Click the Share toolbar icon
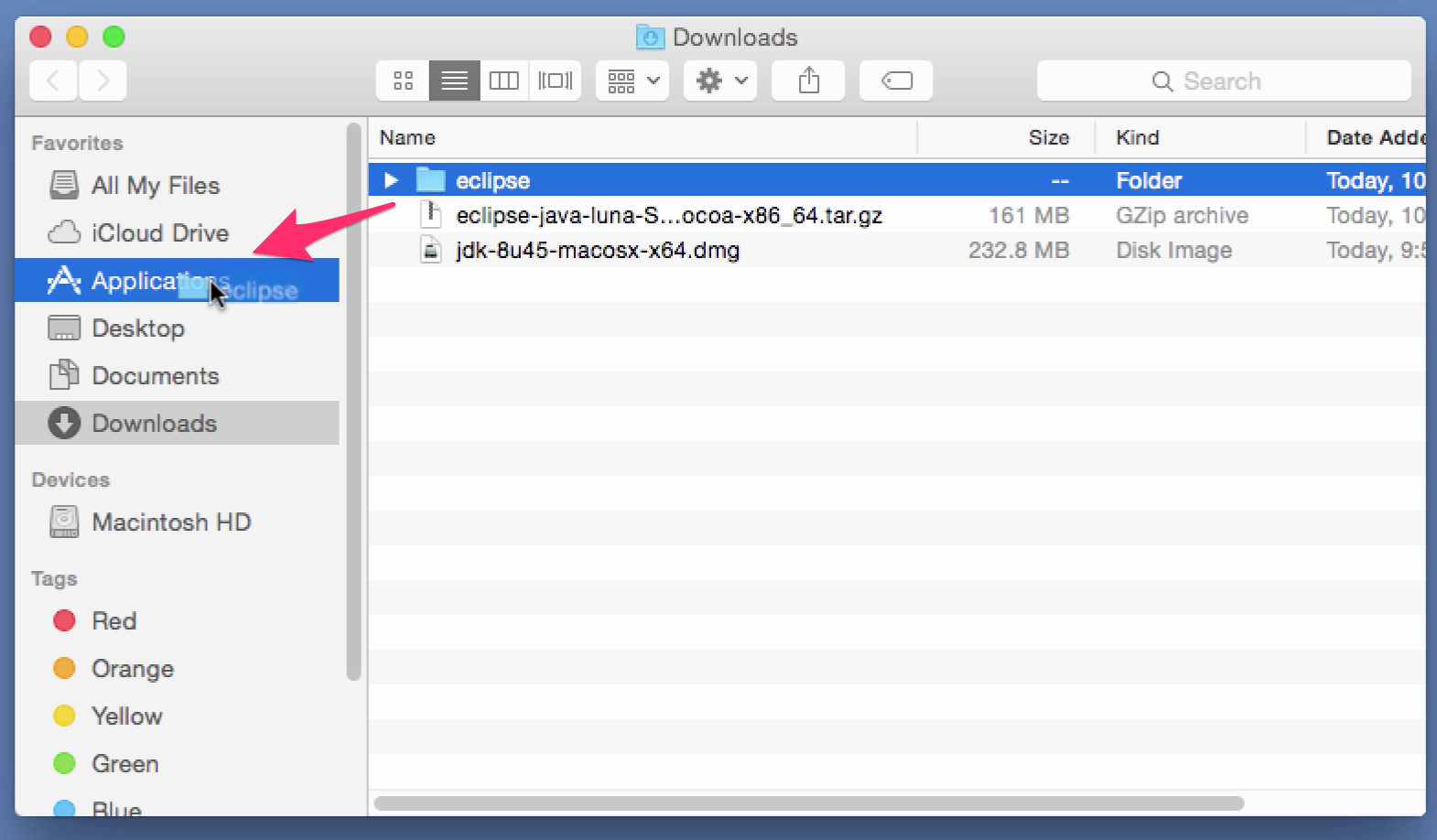 (x=808, y=81)
